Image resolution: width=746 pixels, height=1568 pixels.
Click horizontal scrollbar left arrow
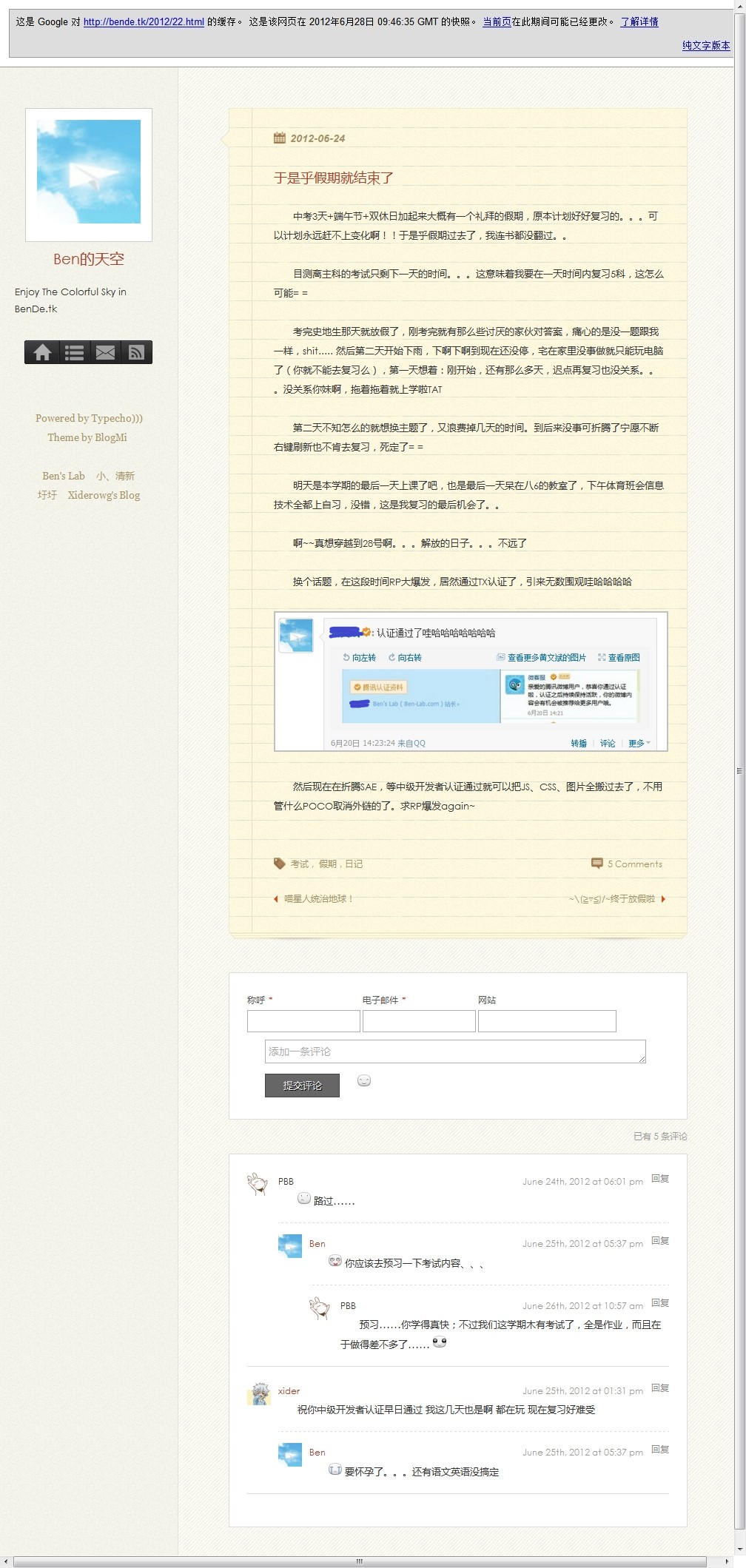point(6,1562)
